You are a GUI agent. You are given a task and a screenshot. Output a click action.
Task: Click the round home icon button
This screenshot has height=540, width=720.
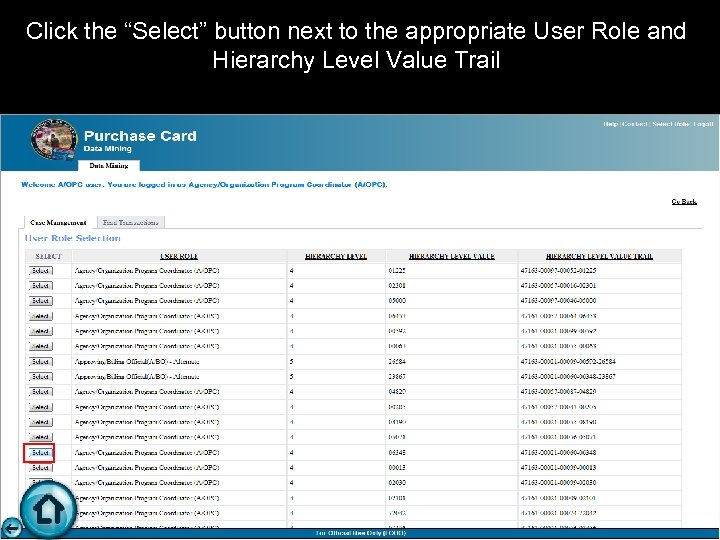[49, 510]
